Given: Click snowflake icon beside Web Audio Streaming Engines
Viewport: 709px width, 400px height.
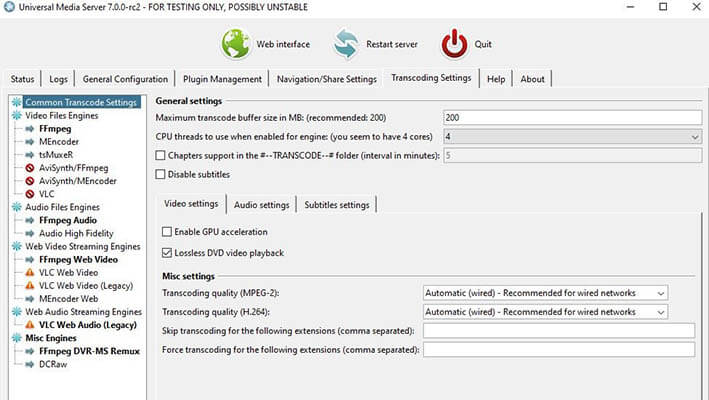Looking at the screenshot, I should (17, 312).
